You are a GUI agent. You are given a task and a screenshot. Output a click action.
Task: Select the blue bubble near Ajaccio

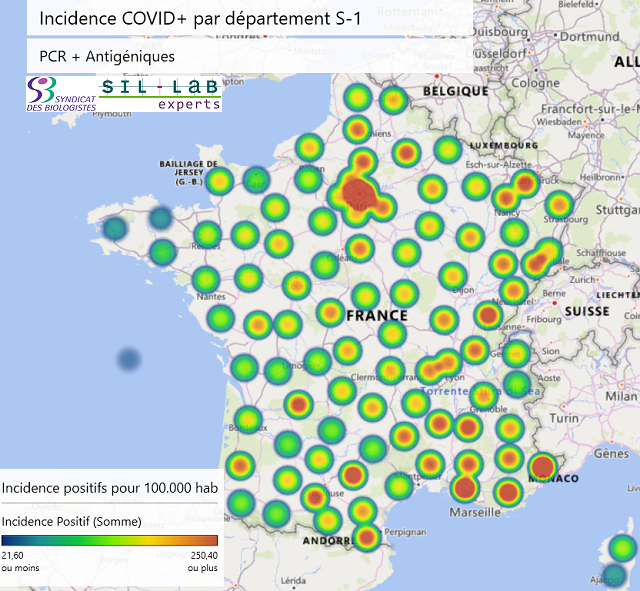coord(614,575)
